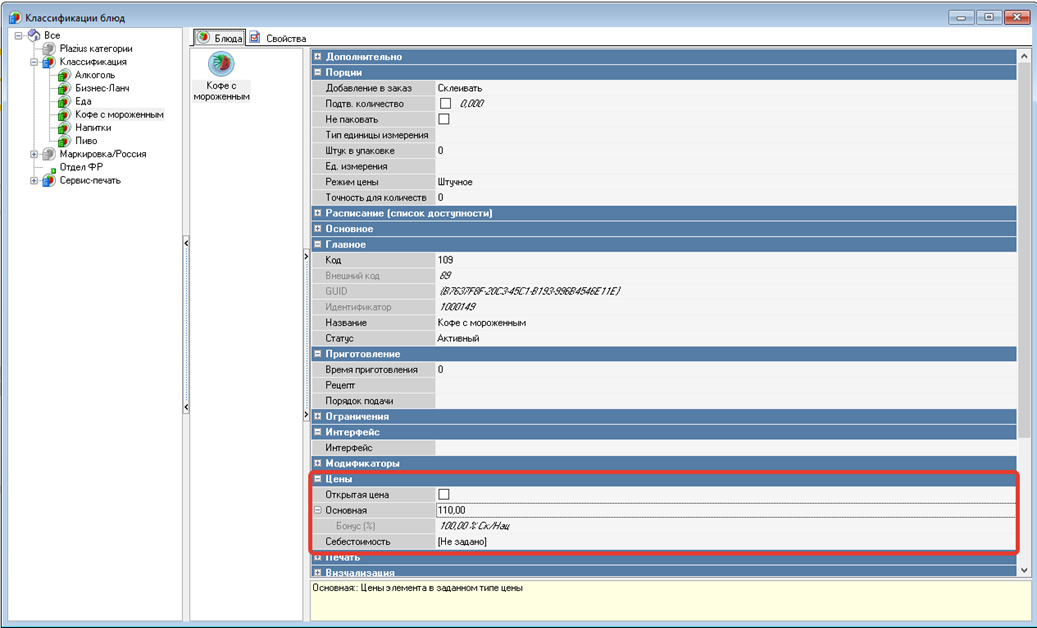This screenshot has height=628, width=1037.
Task: Click the Пиво category icon
Action: [64, 141]
